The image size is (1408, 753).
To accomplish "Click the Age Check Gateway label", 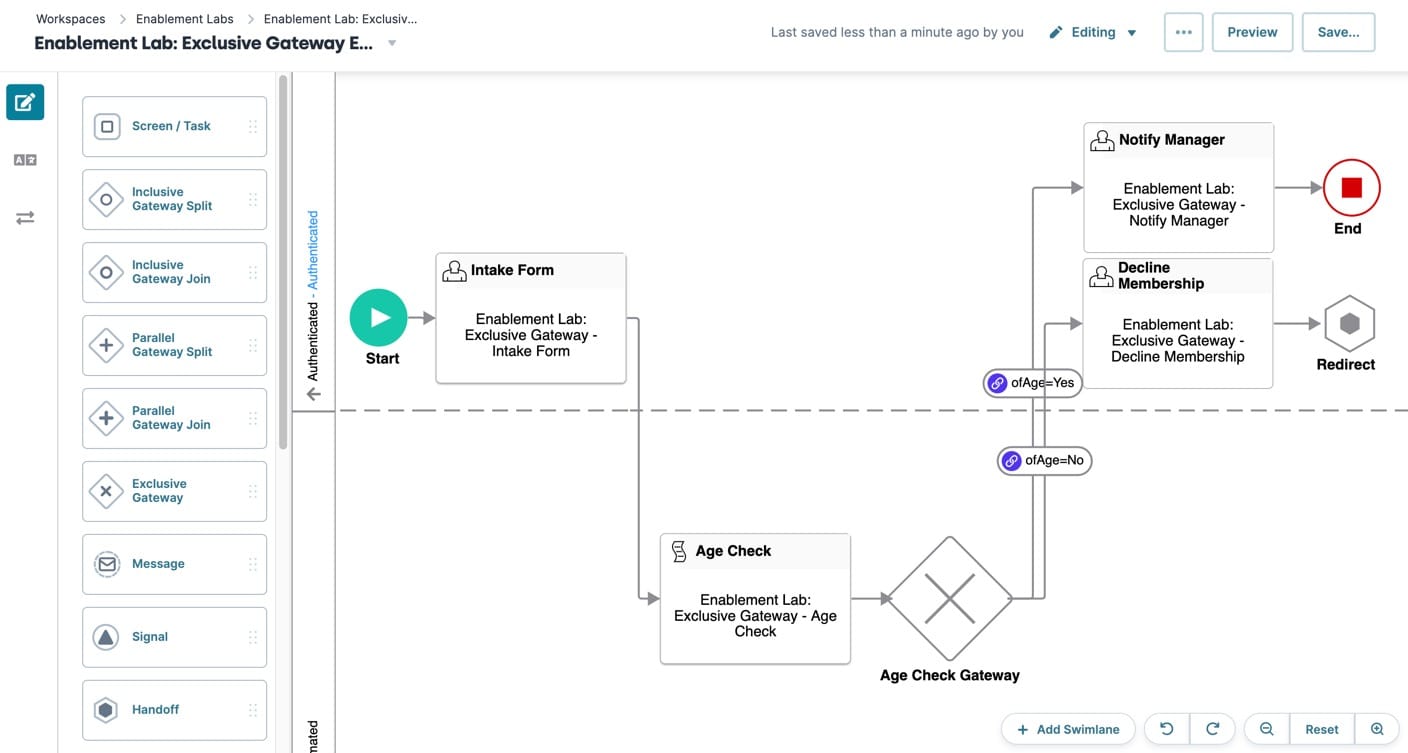I will coord(950,675).
